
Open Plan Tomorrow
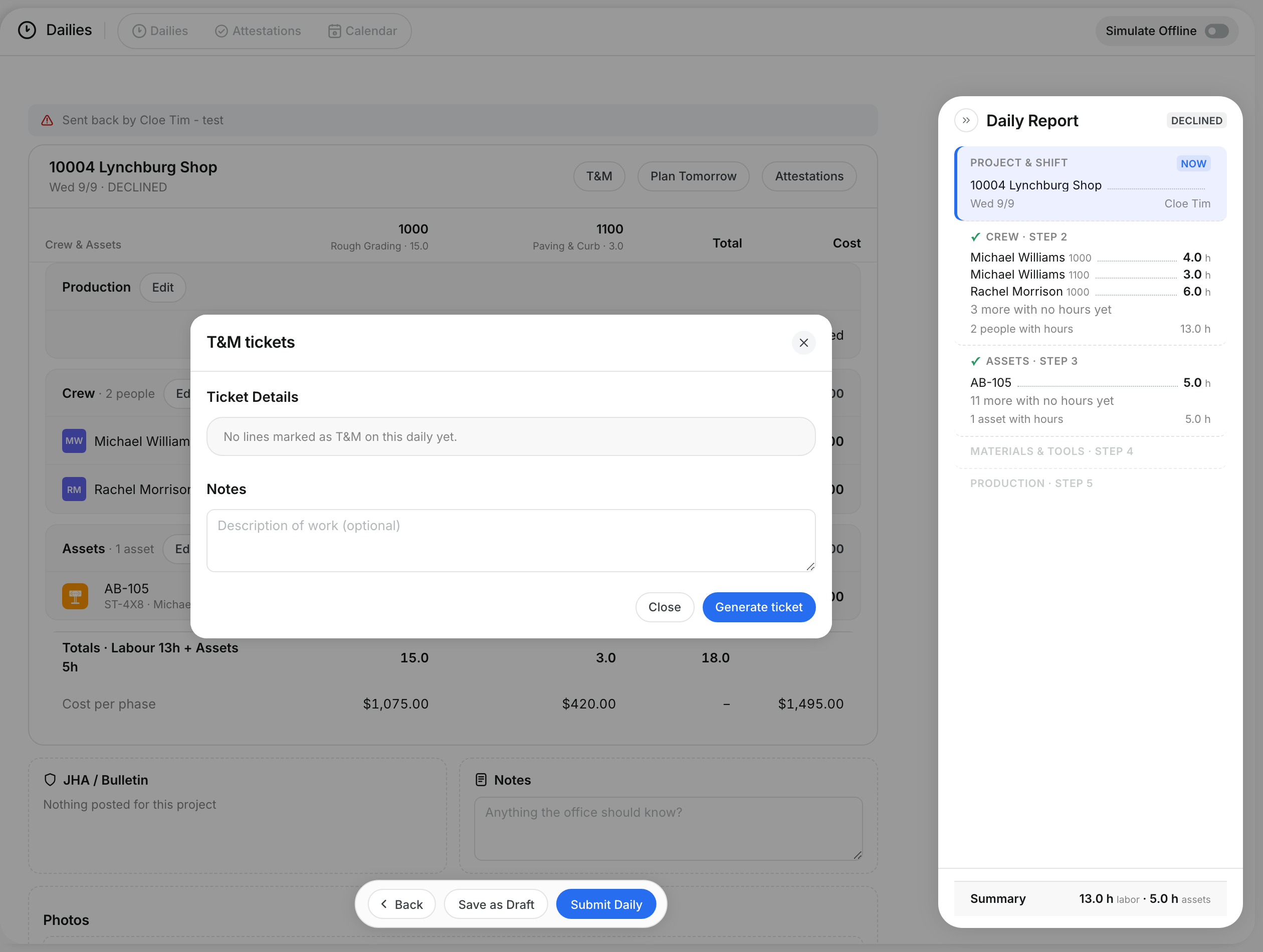[693, 176]
